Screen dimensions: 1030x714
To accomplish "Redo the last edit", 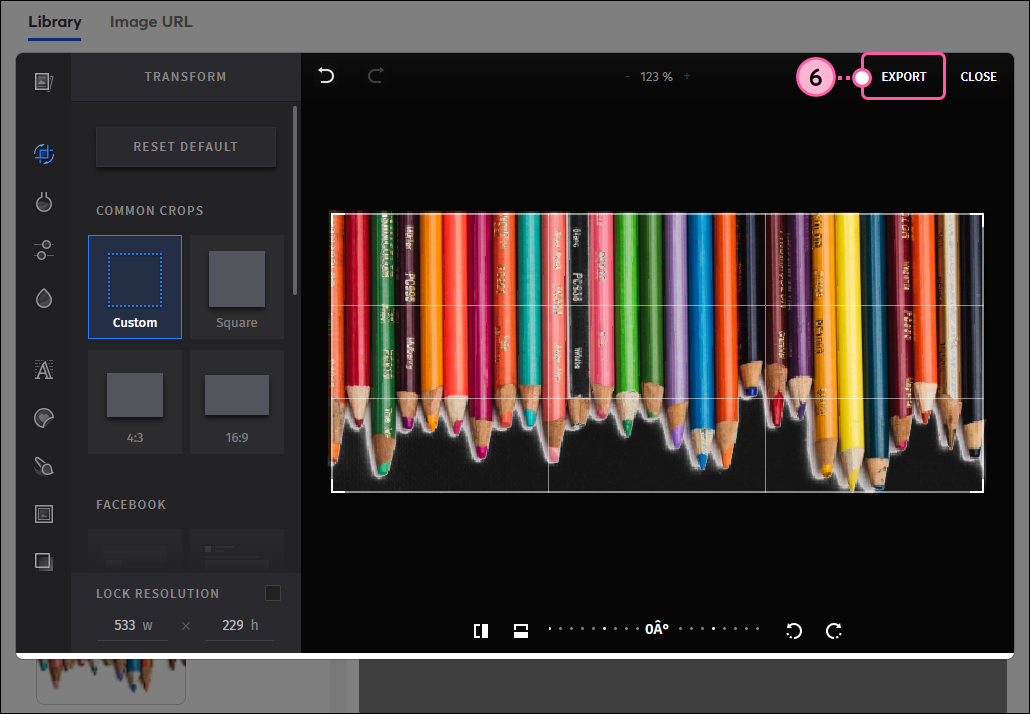I will tap(375, 76).
